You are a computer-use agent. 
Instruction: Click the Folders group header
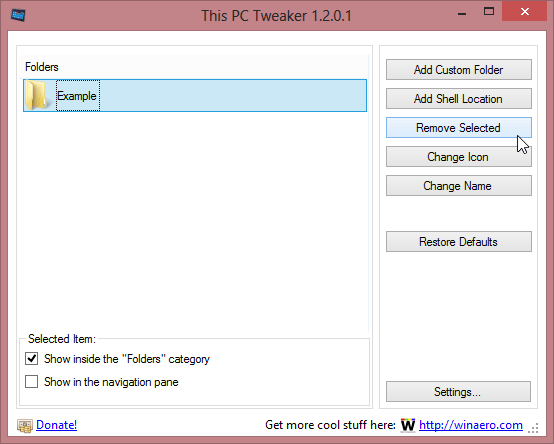42,67
